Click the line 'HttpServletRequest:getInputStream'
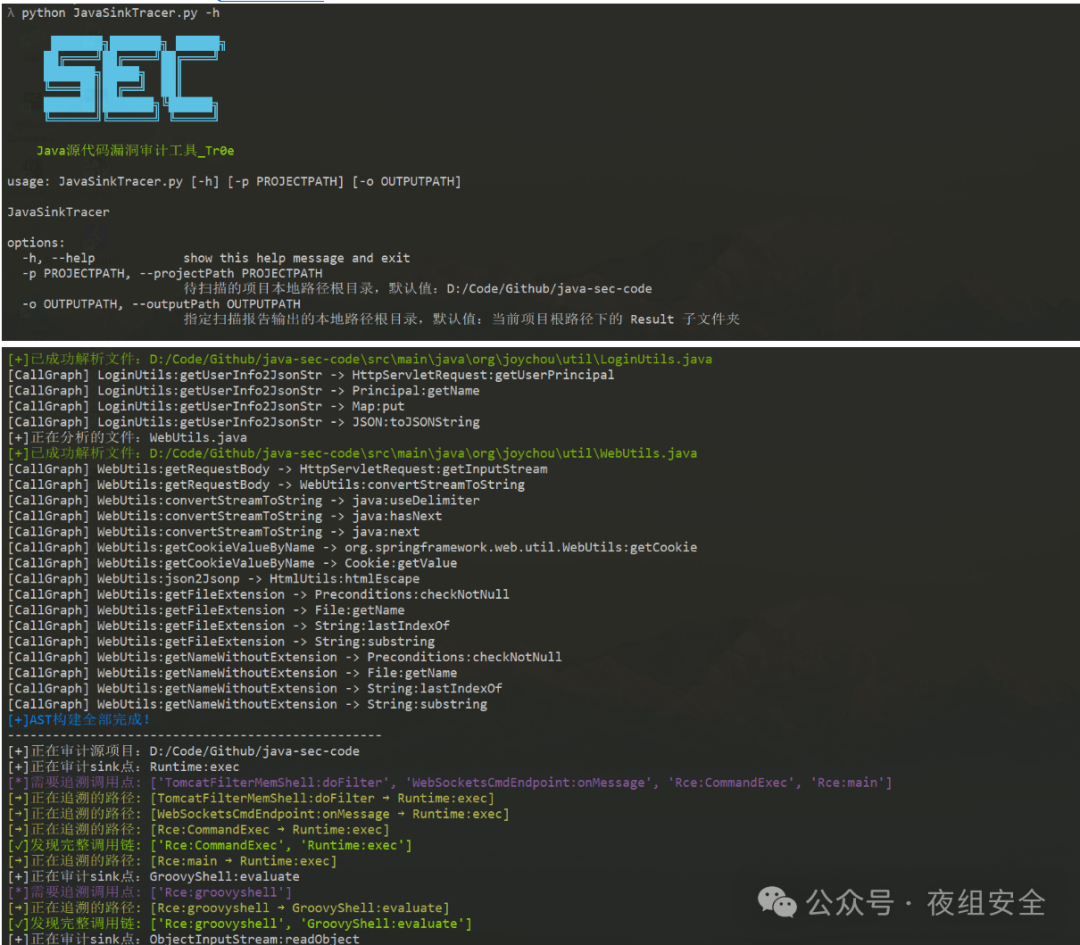 (x=278, y=469)
